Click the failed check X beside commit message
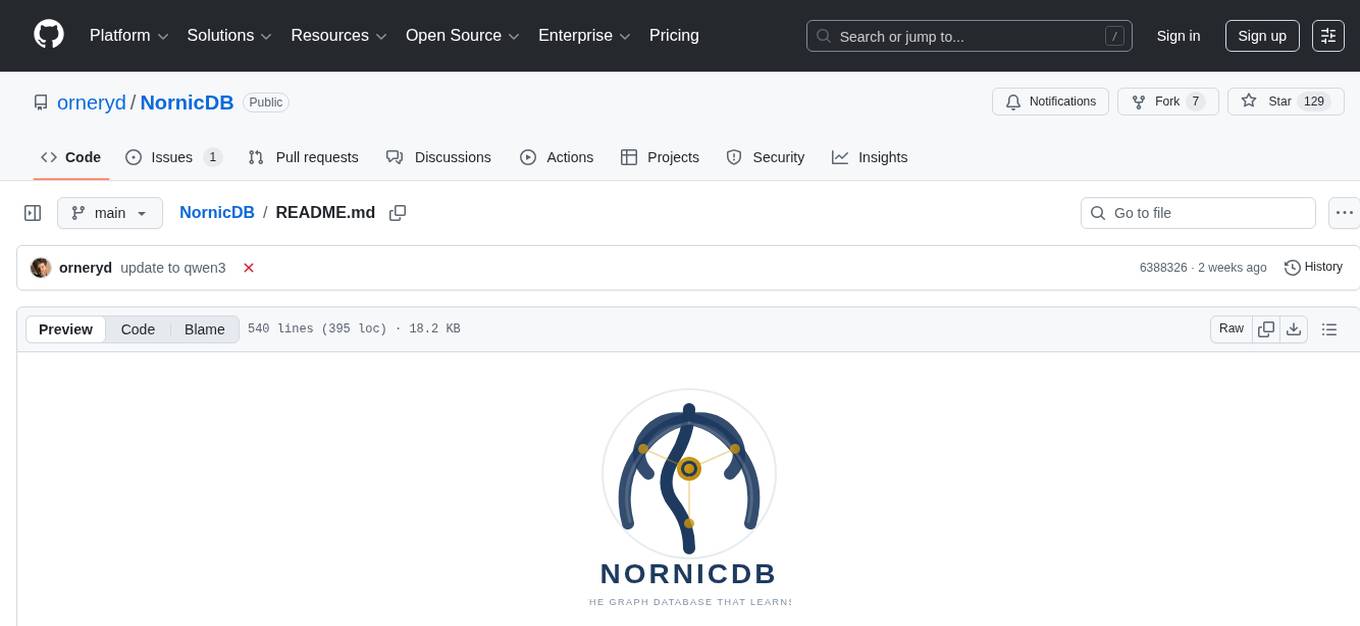Viewport: 1360px width, 626px height. click(x=248, y=267)
